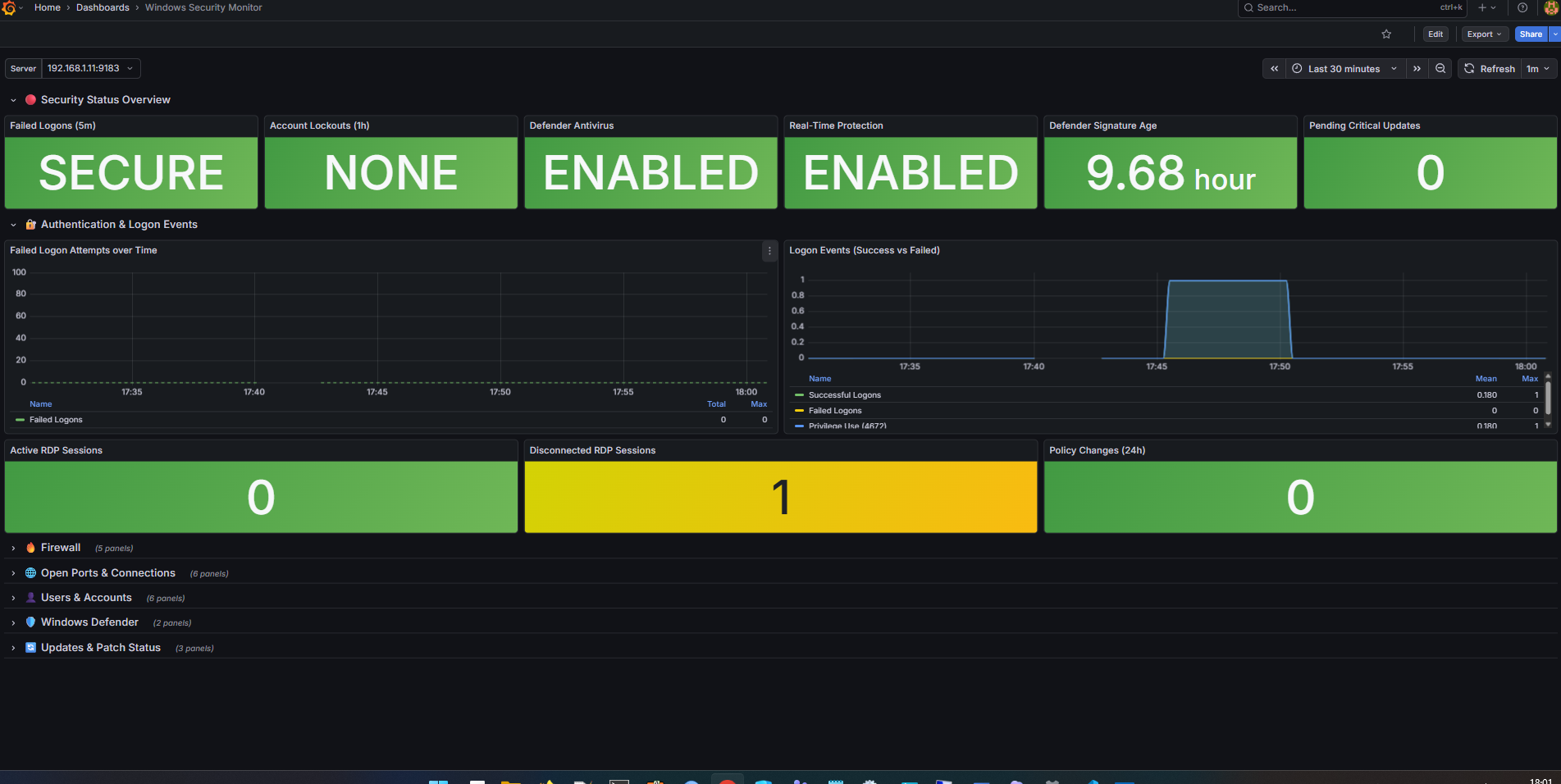Click the Disconnected RDP Sessions panel title
The image size is (1561, 784).
pyautogui.click(x=592, y=450)
